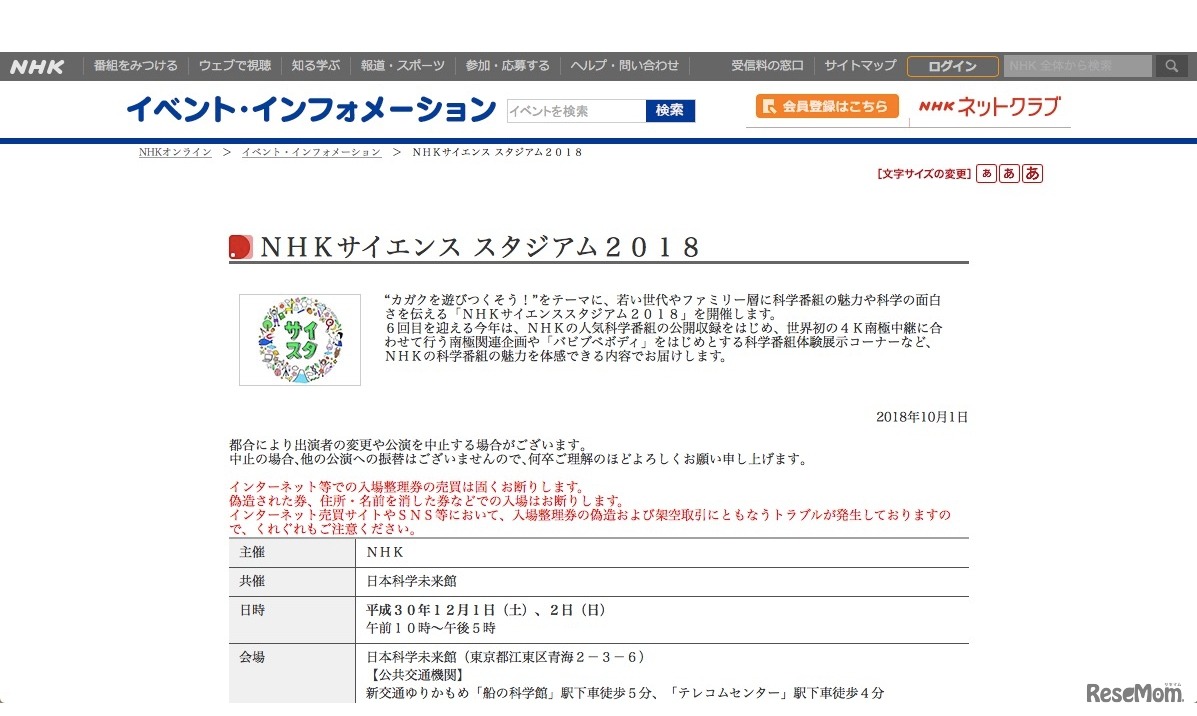Click the blue 検索 button
Viewport: 1197px width, 716px height.
coord(670,111)
